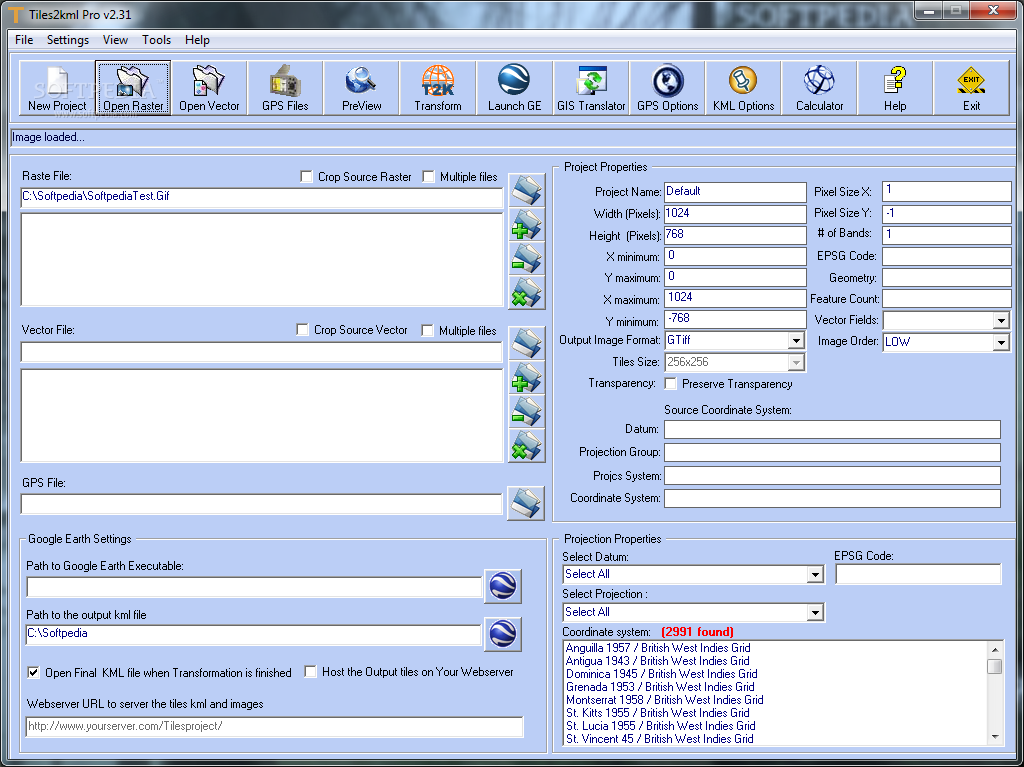
Task: Remove a raster file with minus icon
Action: [526, 259]
